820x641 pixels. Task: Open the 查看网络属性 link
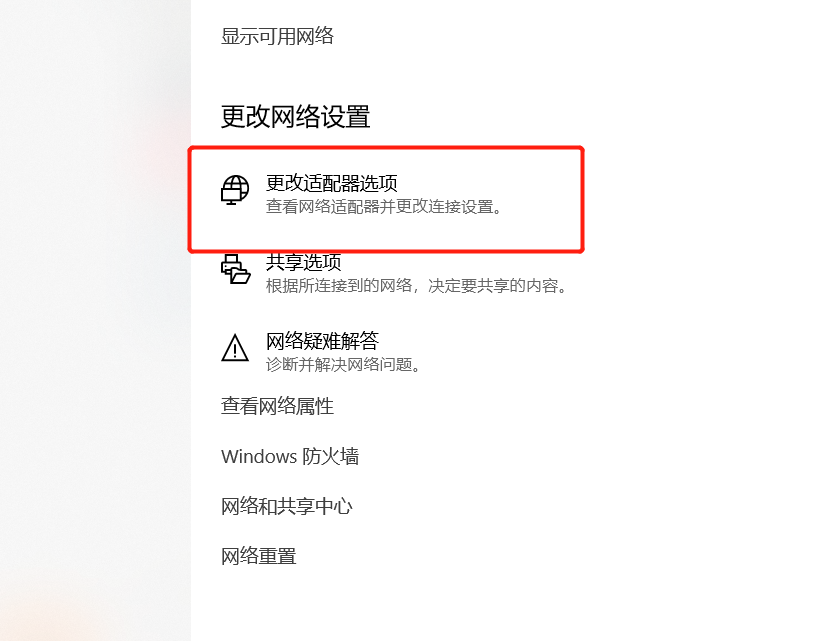click(277, 406)
